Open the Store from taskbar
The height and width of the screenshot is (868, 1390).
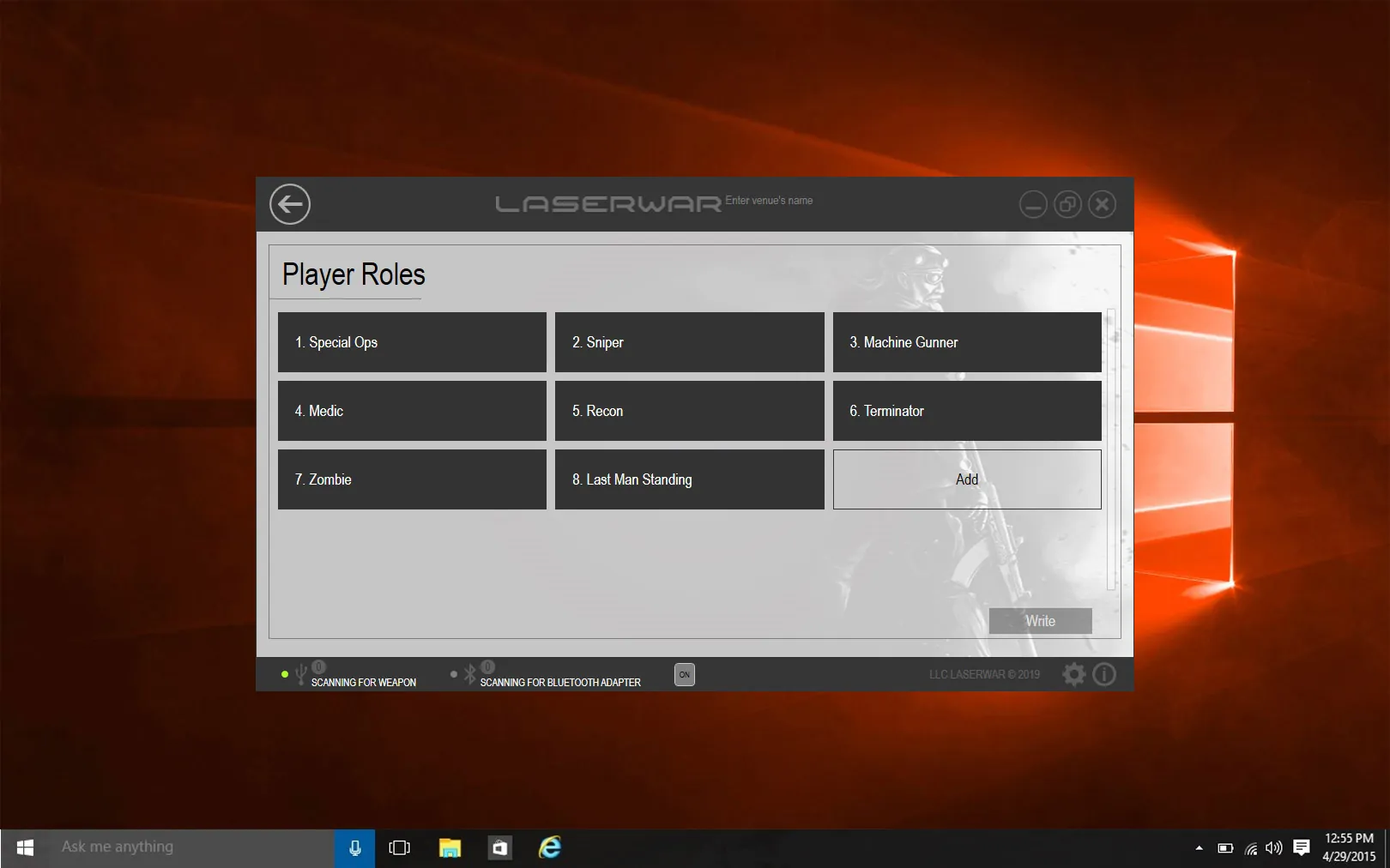[x=499, y=847]
